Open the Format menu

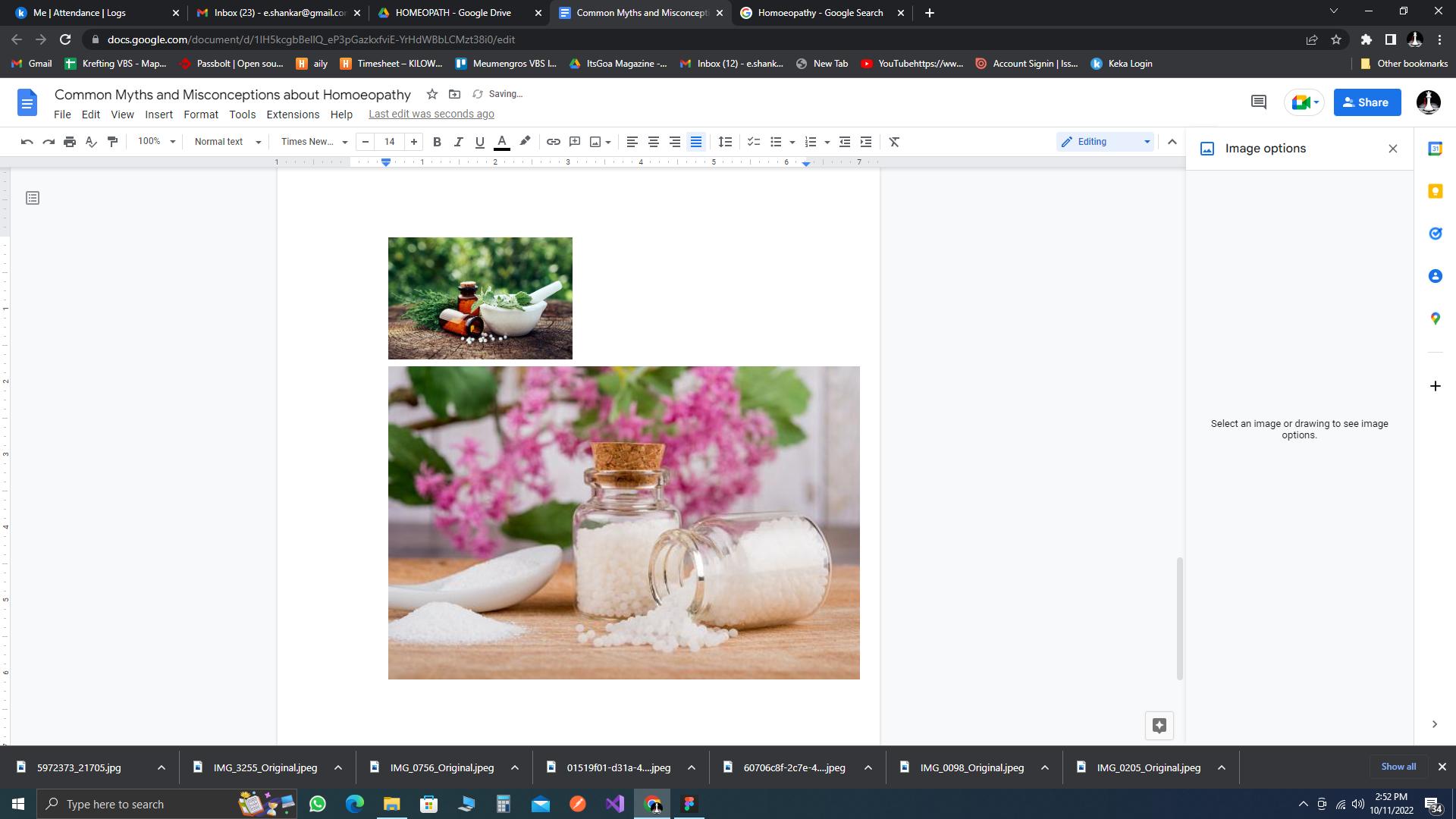[x=200, y=115]
